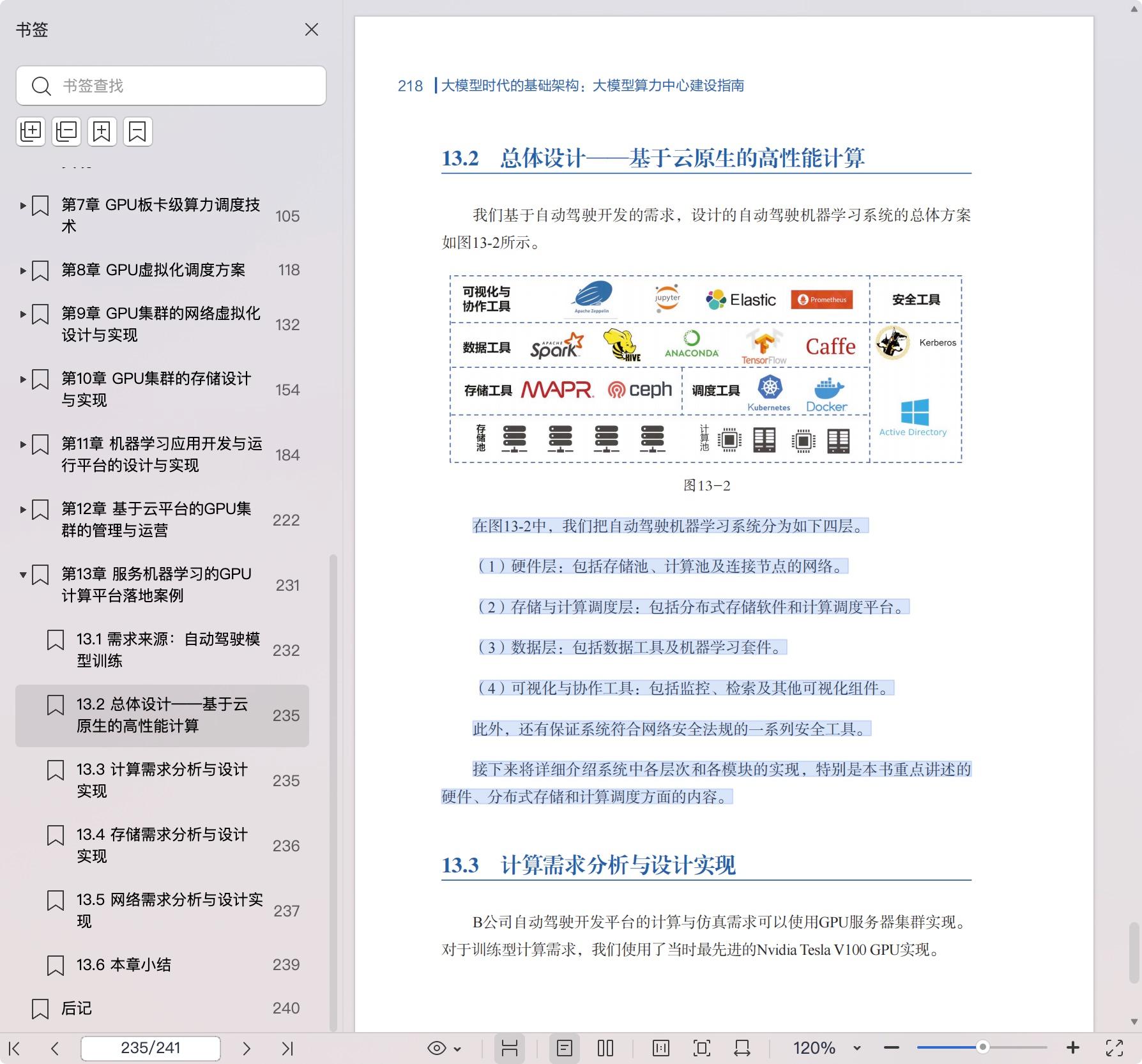
Task: Go to the previous page
Action: 55,1048
